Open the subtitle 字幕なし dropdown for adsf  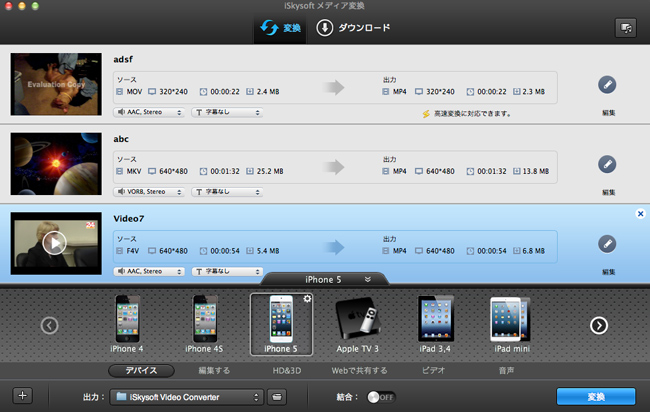point(227,112)
